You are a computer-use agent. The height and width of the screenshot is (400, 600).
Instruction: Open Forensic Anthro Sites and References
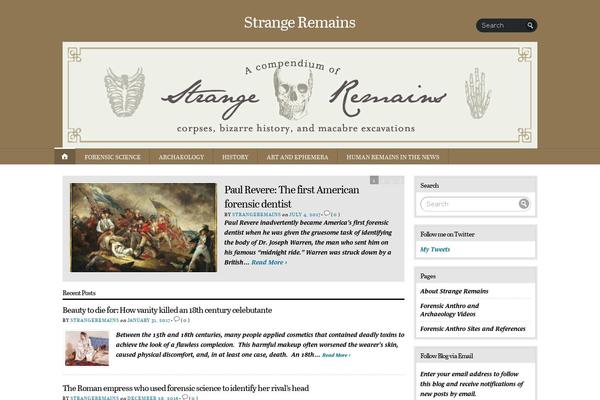473,329
